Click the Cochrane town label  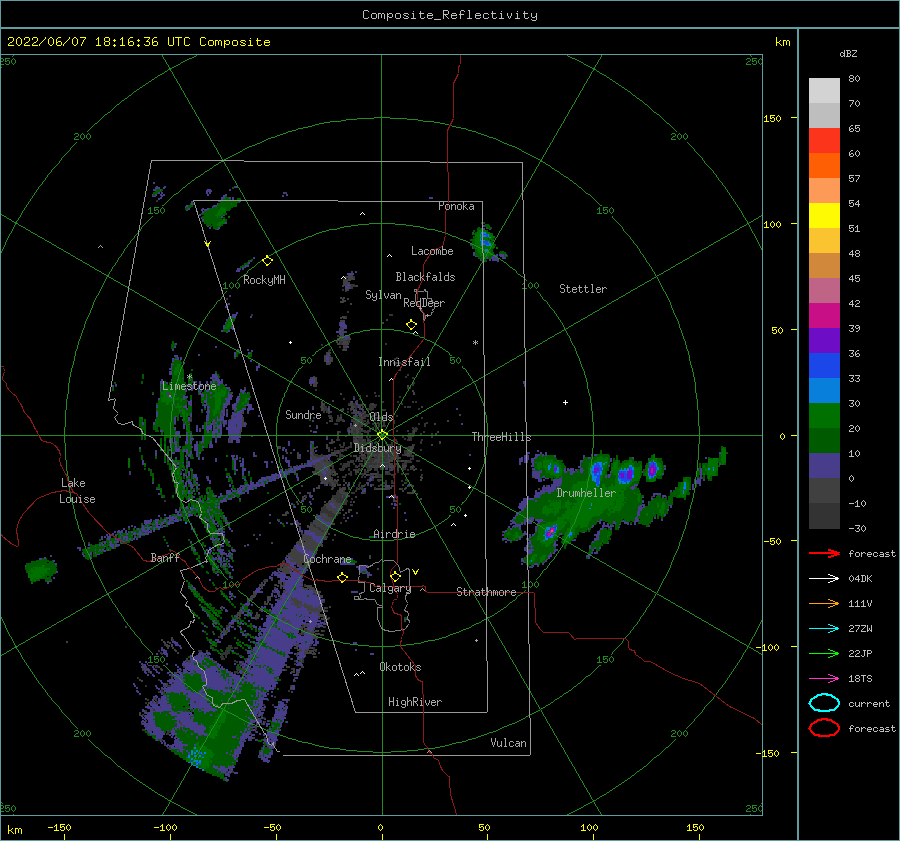(327, 559)
